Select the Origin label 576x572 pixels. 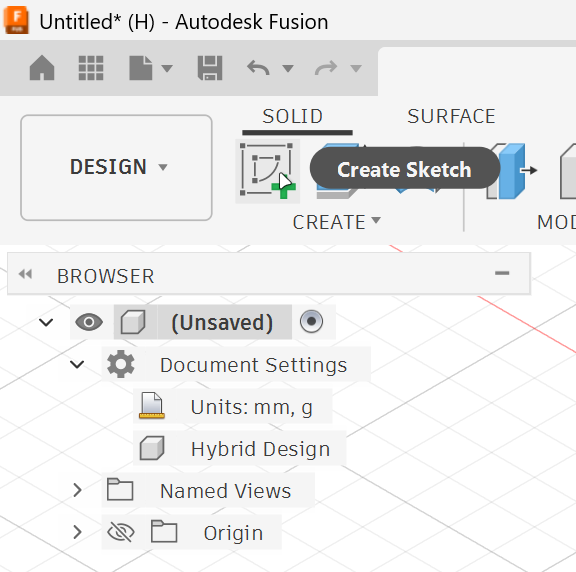pos(233,533)
